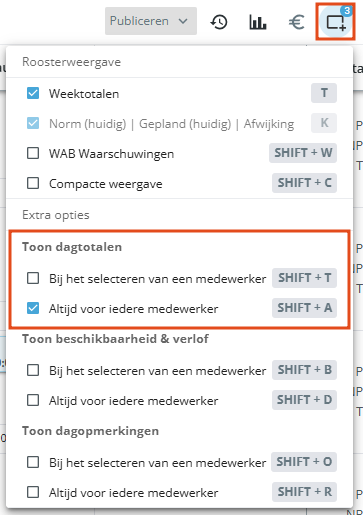
Task: Uncheck dagtotalen Altijd voor iedere medewerker
Action: [x=33, y=308]
